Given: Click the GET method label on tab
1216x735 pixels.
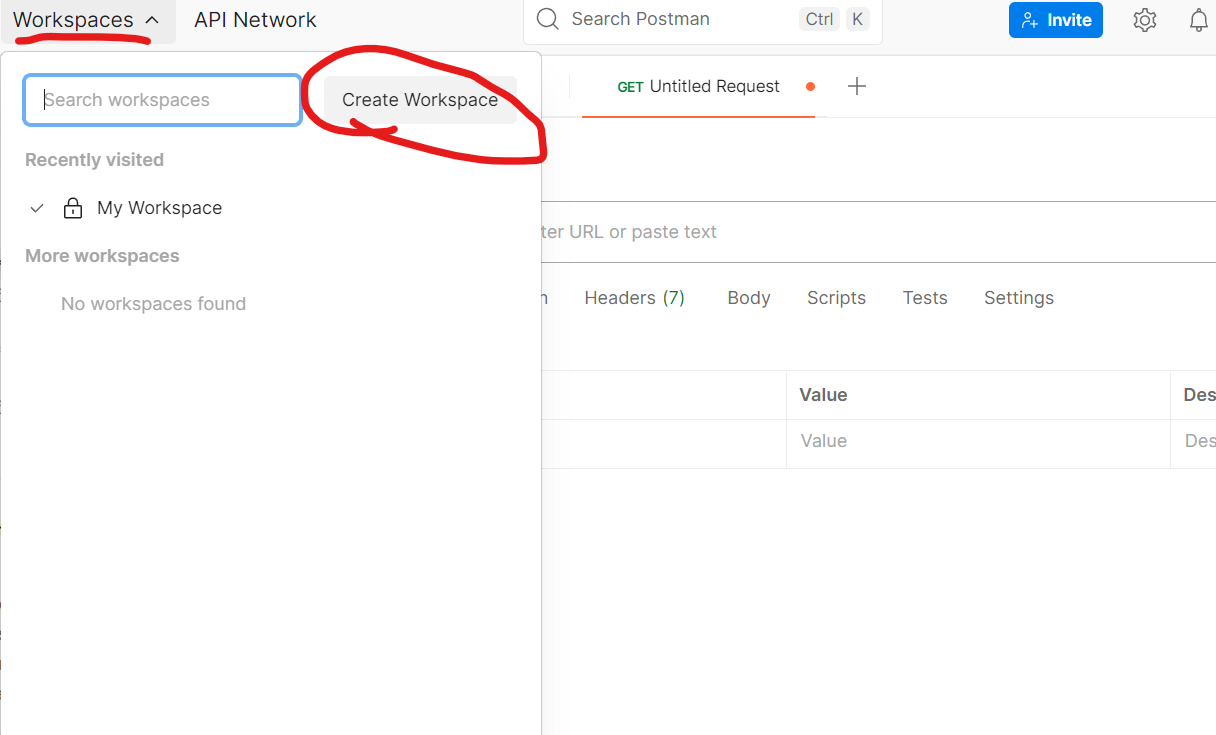Looking at the screenshot, I should (x=630, y=88).
